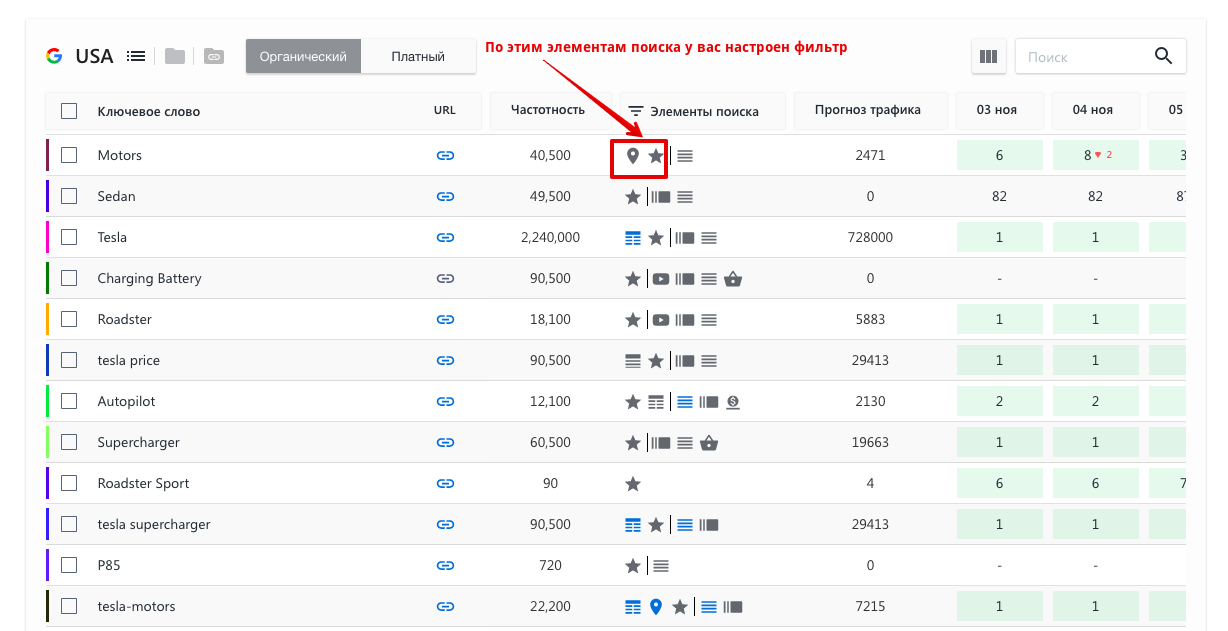Switch to the Платный tab
1228x631 pixels.
pyautogui.click(x=418, y=57)
